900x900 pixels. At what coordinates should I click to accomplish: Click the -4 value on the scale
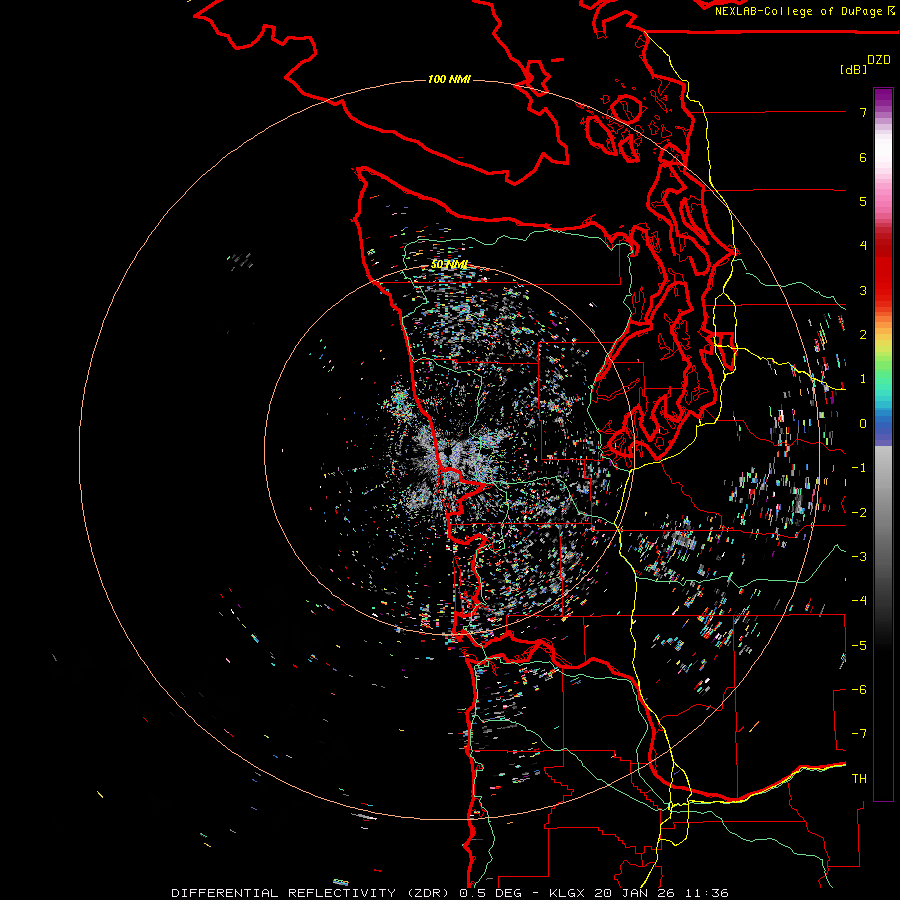[x=859, y=601]
